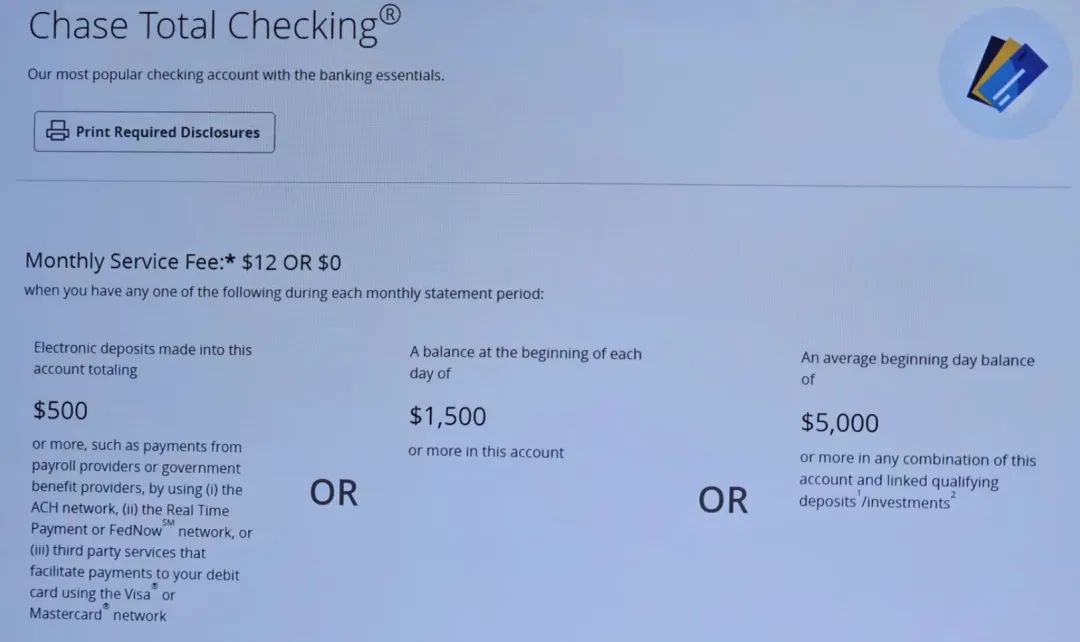This screenshot has height=642, width=1080.
Task: Click 'An average beginning day balance' text
Action: (x=917, y=368)
